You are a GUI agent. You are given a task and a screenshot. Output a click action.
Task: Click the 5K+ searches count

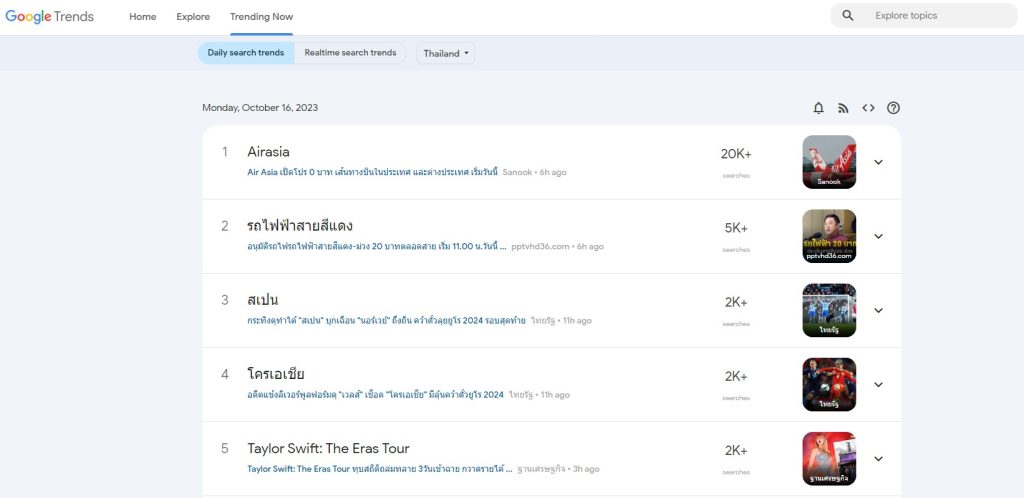[736, 228]
